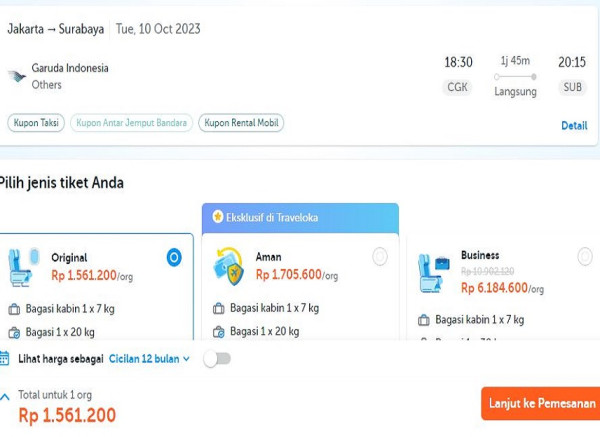The width and height of the screenshot is (600, 437).
Task: Click the Eksklusif di Traveloka banner
Action: pos(300,218)
